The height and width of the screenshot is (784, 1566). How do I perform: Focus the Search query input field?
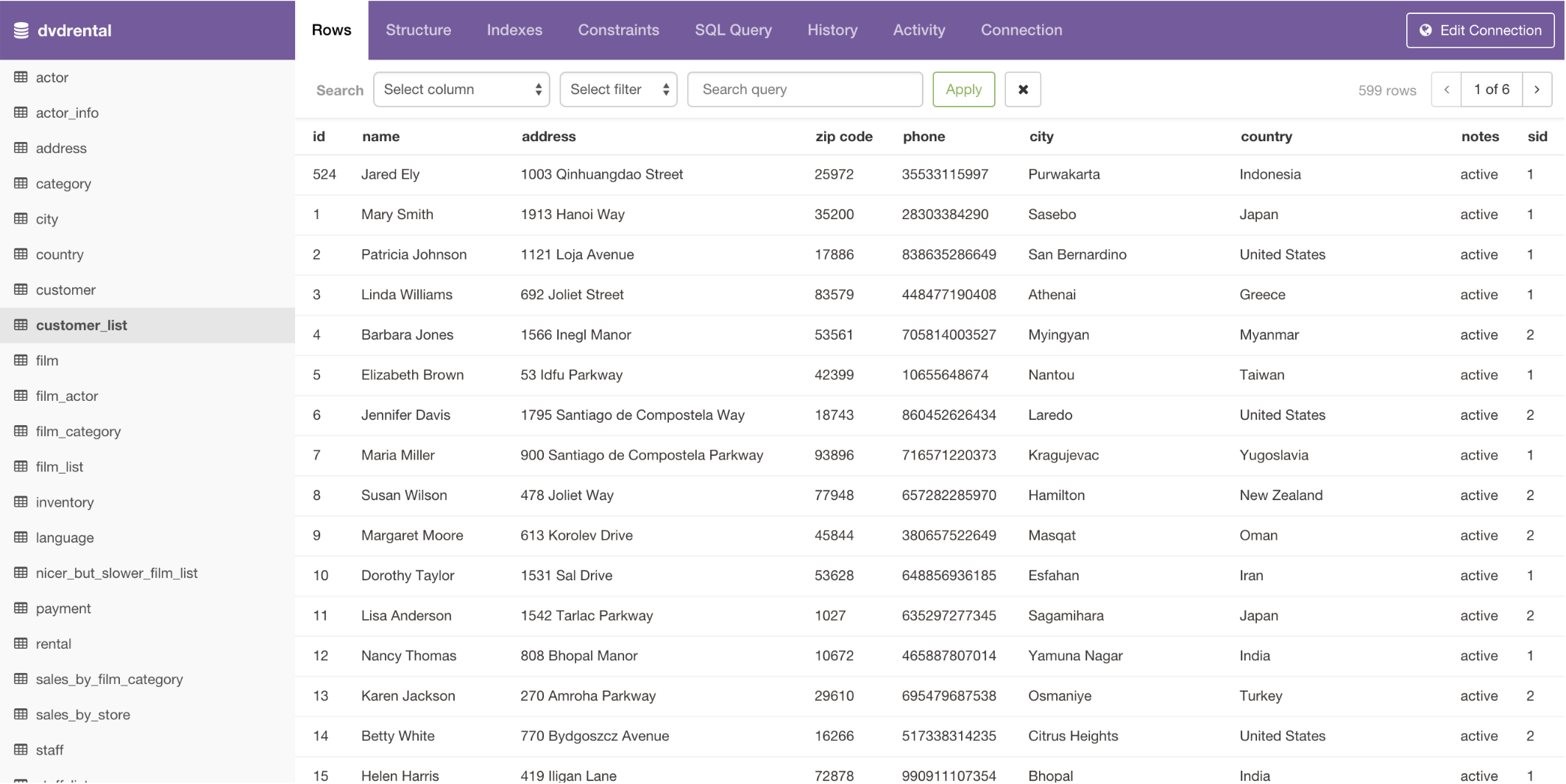(x=805, y=89)
